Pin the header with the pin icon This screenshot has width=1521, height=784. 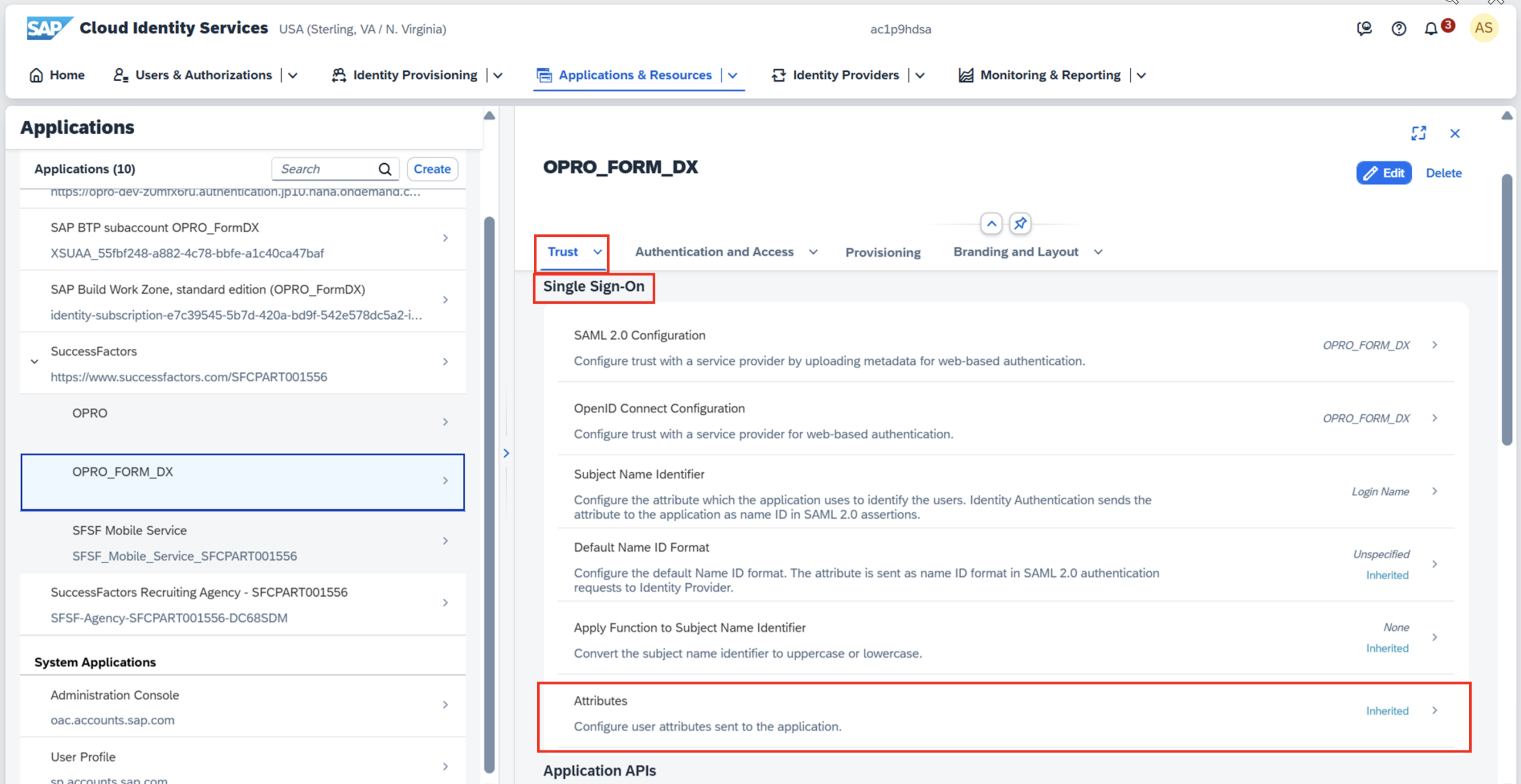(1020, 224)
